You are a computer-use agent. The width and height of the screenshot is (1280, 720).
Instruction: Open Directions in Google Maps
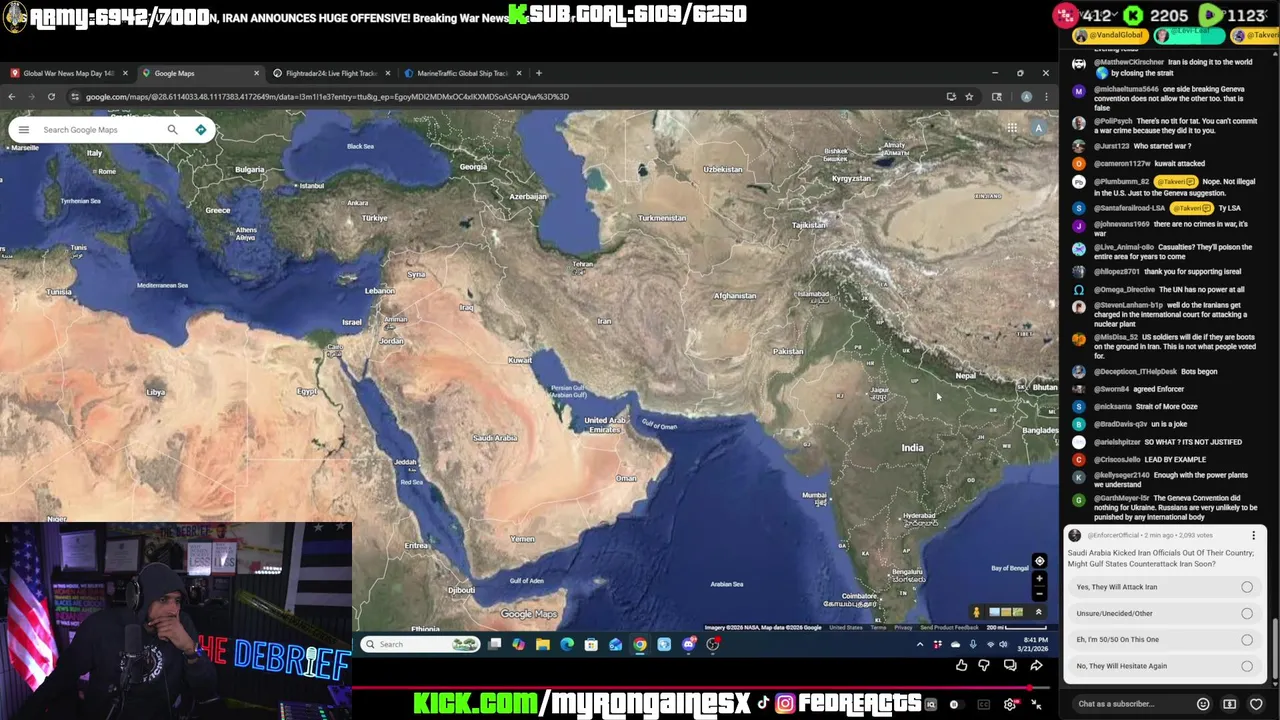tap(201, 130)
